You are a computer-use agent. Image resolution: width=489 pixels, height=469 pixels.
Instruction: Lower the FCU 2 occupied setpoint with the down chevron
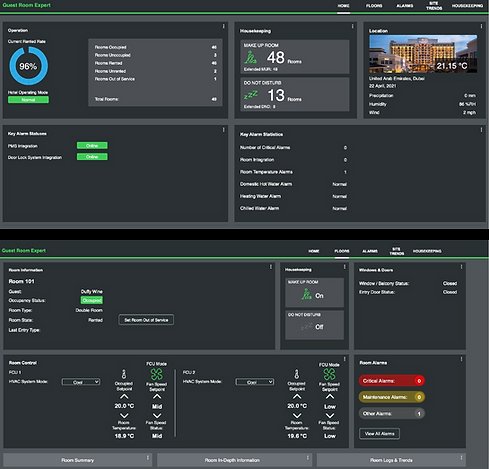(x=297, y=416)
